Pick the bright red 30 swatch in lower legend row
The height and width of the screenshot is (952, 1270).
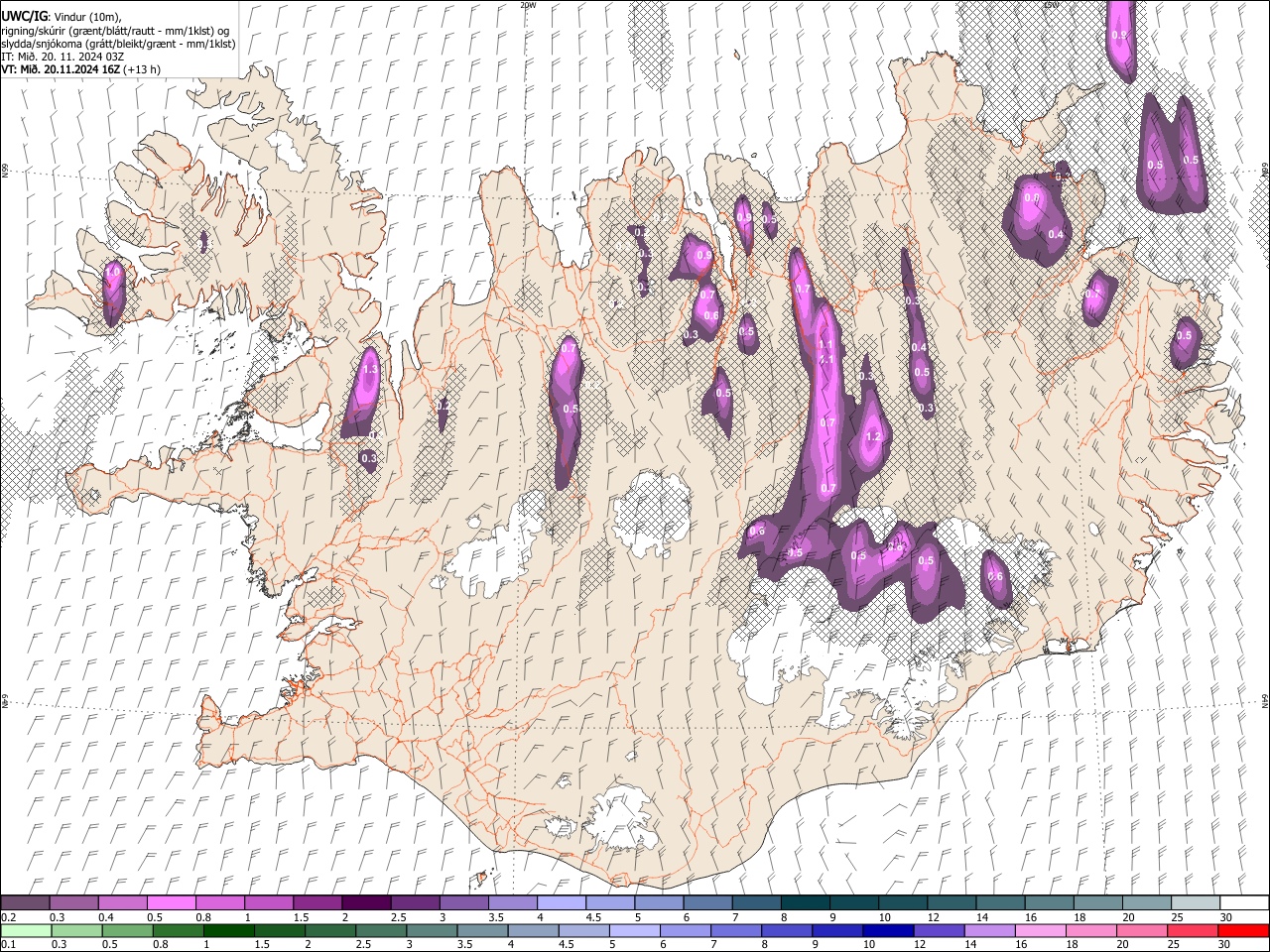pyautogui.click(x=1244, y=931)
